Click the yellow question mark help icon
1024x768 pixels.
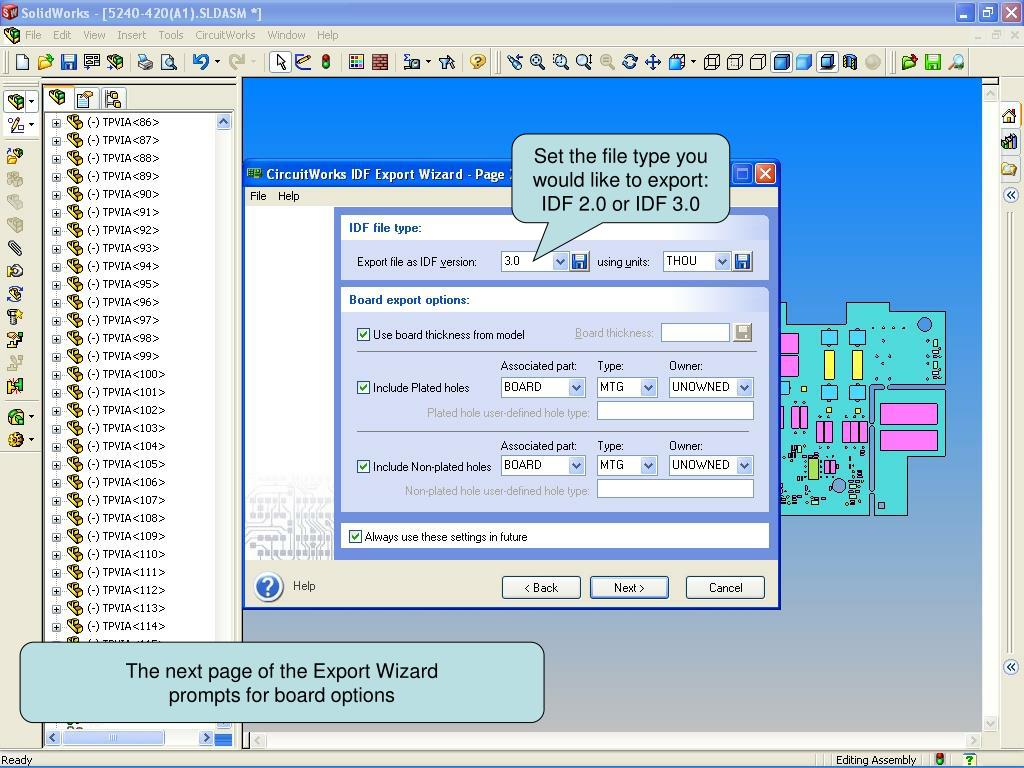(x=478, y=62)
